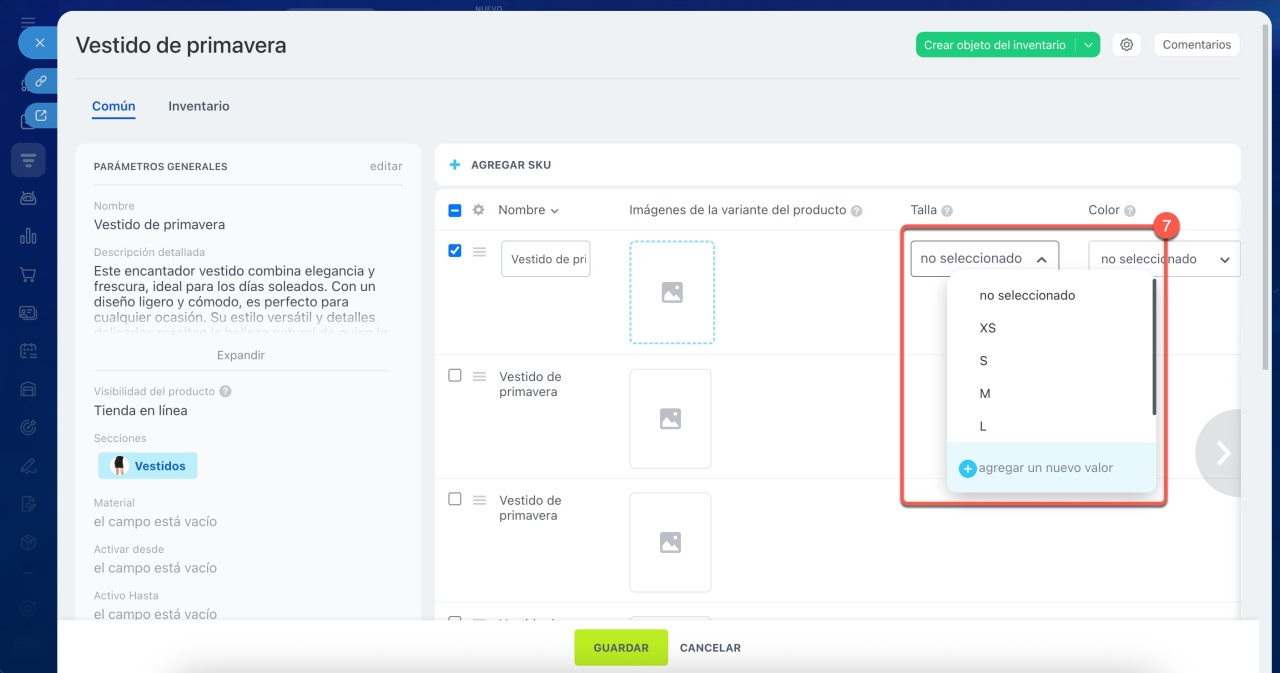Check the second Vestido de primavera row checkbox
The height and width of the screenshot is (673, 1280).
(455, 375)
